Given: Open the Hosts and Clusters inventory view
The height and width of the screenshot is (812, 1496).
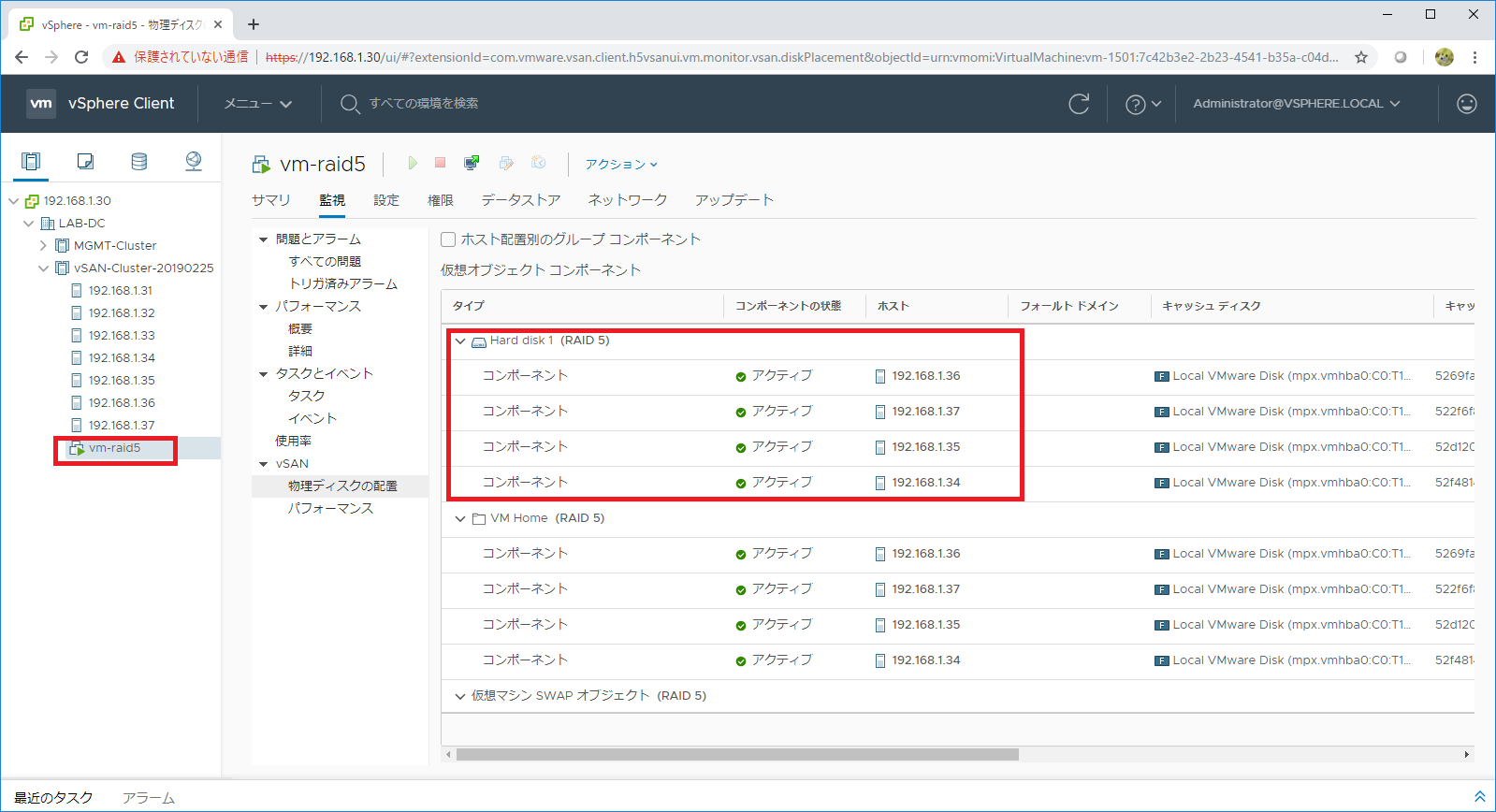Looking at the screenshot, I should pos(31,161).
